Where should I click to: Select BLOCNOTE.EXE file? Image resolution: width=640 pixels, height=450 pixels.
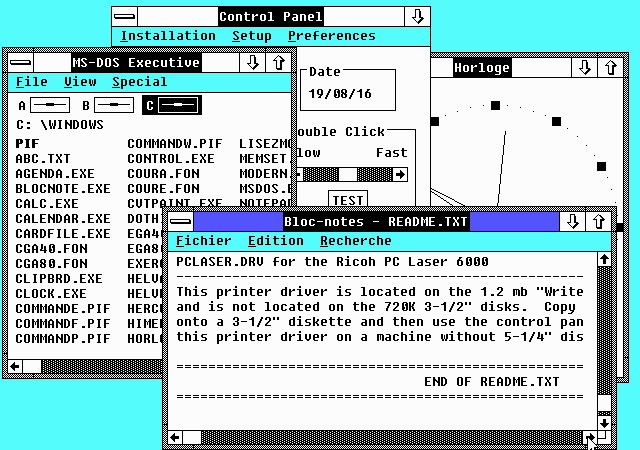pyautogui.click(x=63, y=189)
